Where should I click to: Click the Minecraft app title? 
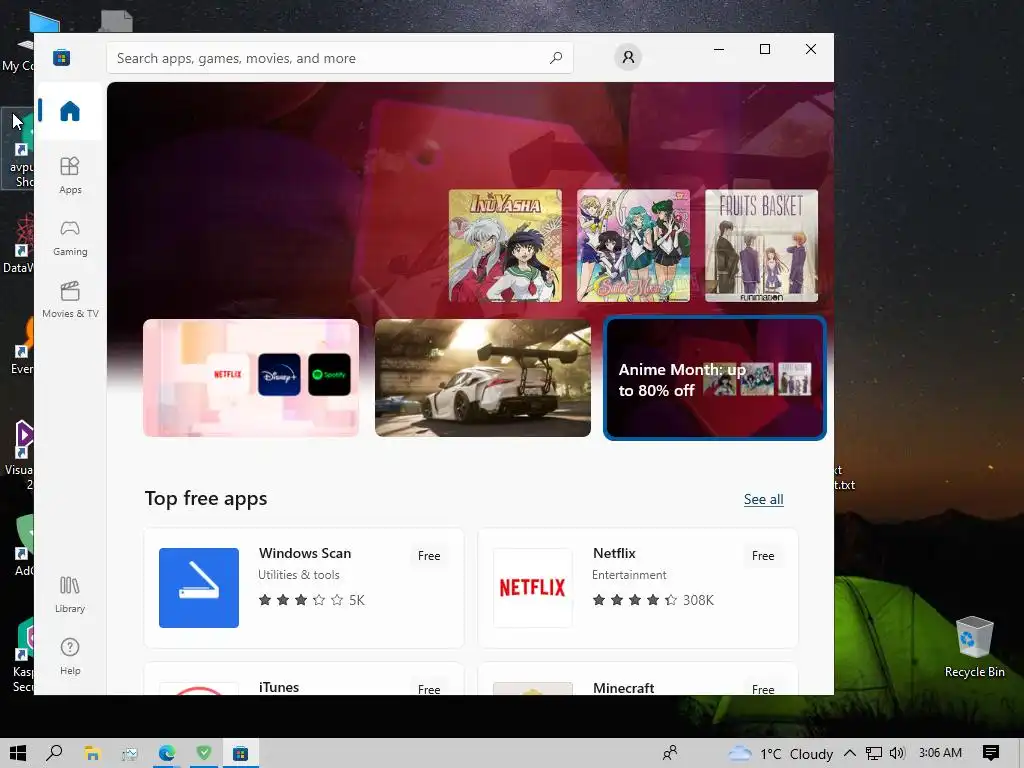coord(624,688)
